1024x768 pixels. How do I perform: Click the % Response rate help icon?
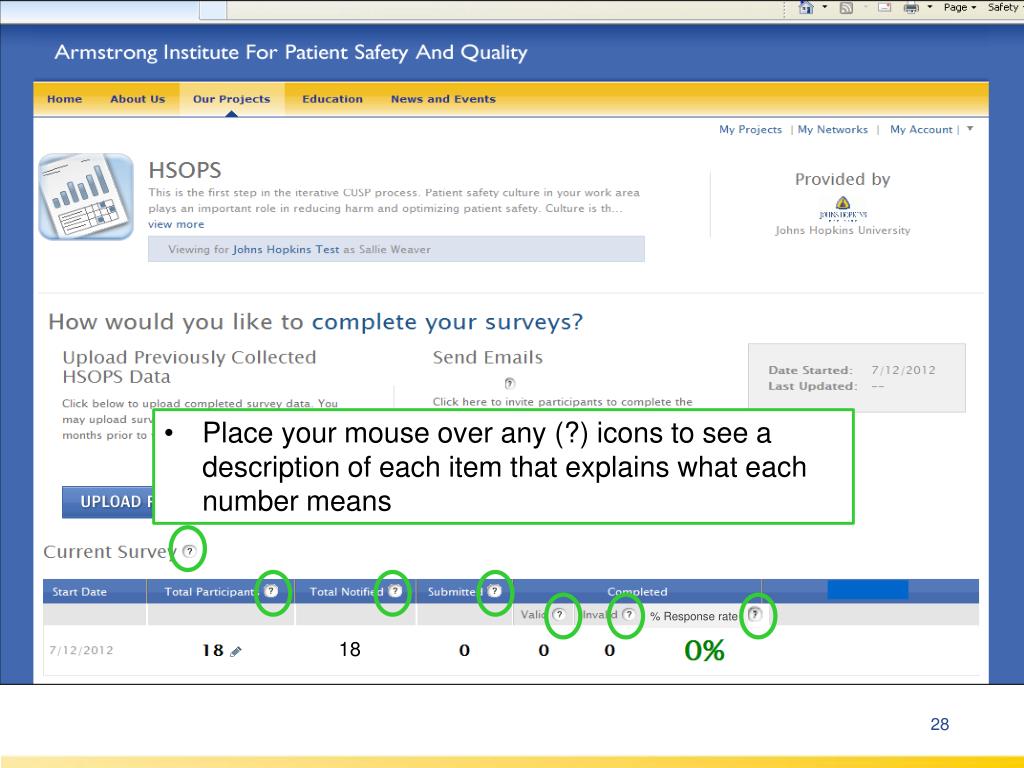point(754,614)
